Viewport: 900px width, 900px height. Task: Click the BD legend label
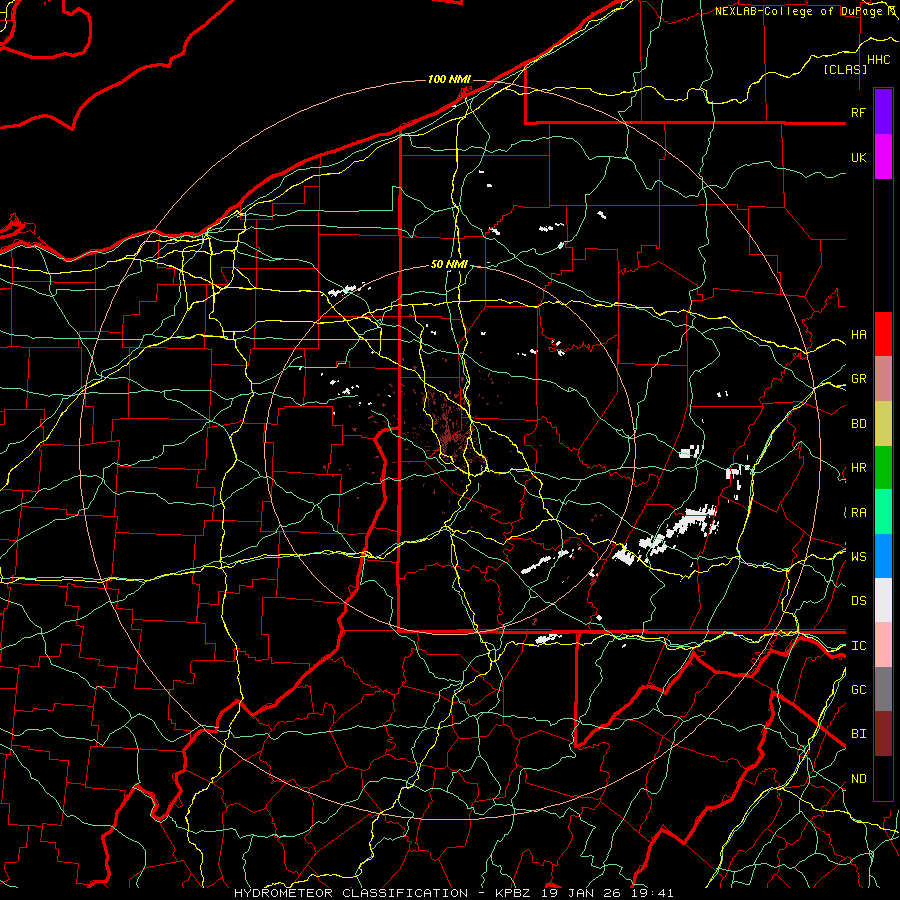click(858, 424)
